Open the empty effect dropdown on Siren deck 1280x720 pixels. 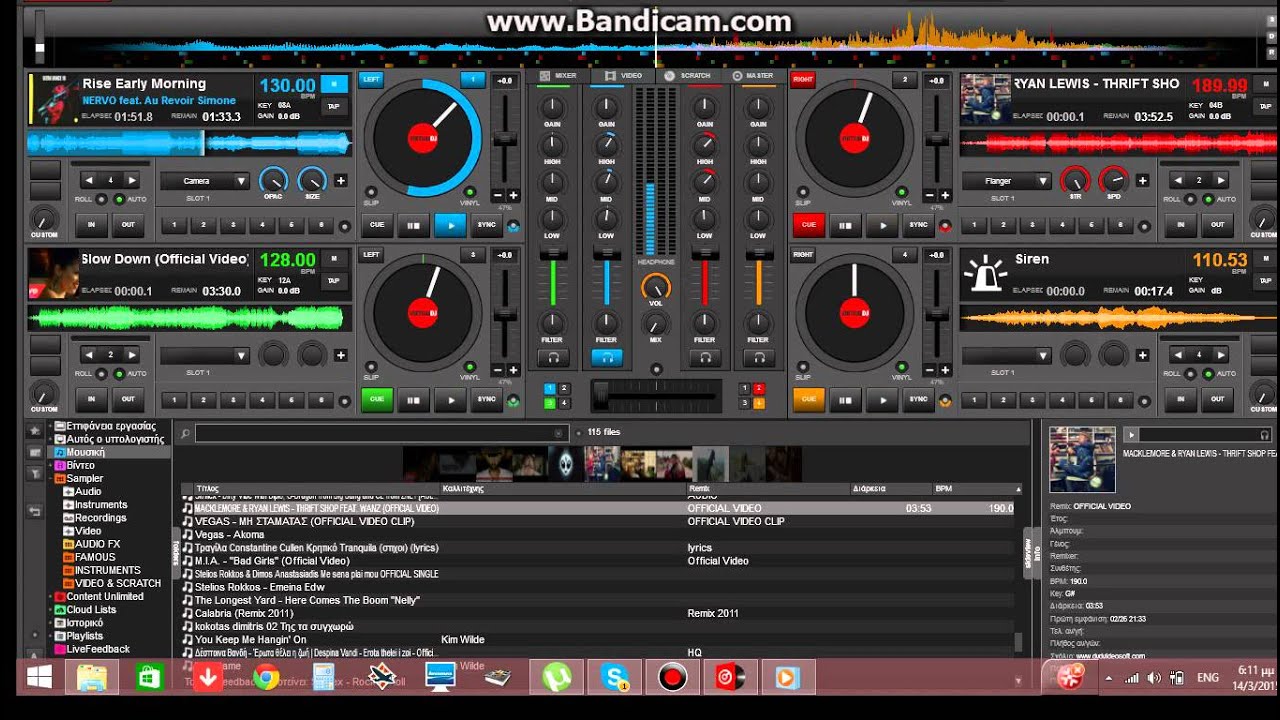(1006, 355)
